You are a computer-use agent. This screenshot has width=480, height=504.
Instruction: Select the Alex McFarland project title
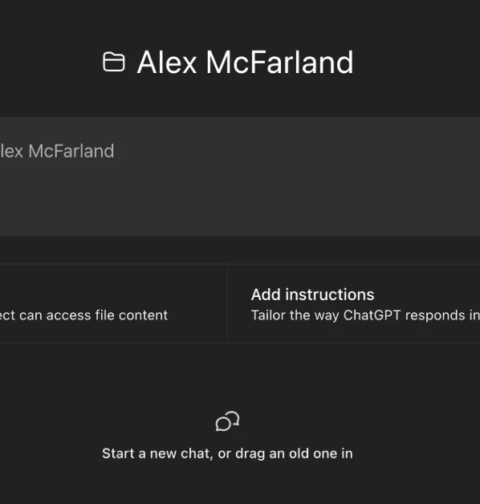pyautogui.click(x=245, y=62)
